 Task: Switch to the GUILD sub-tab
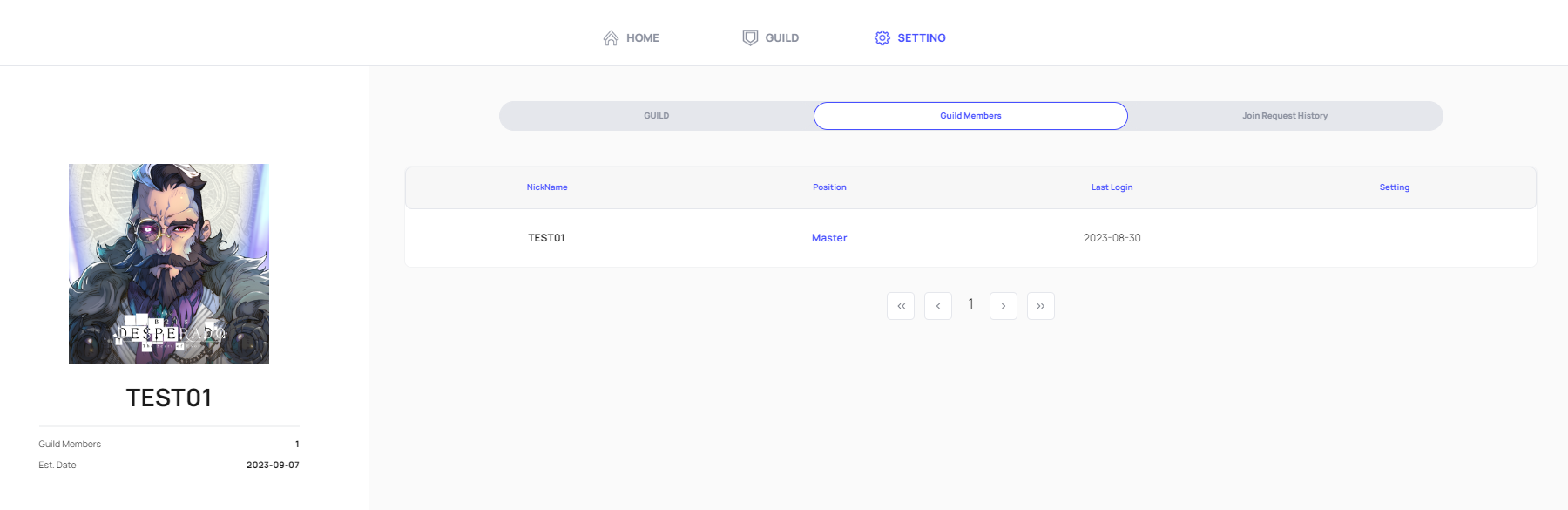click(x=657, y=116)
